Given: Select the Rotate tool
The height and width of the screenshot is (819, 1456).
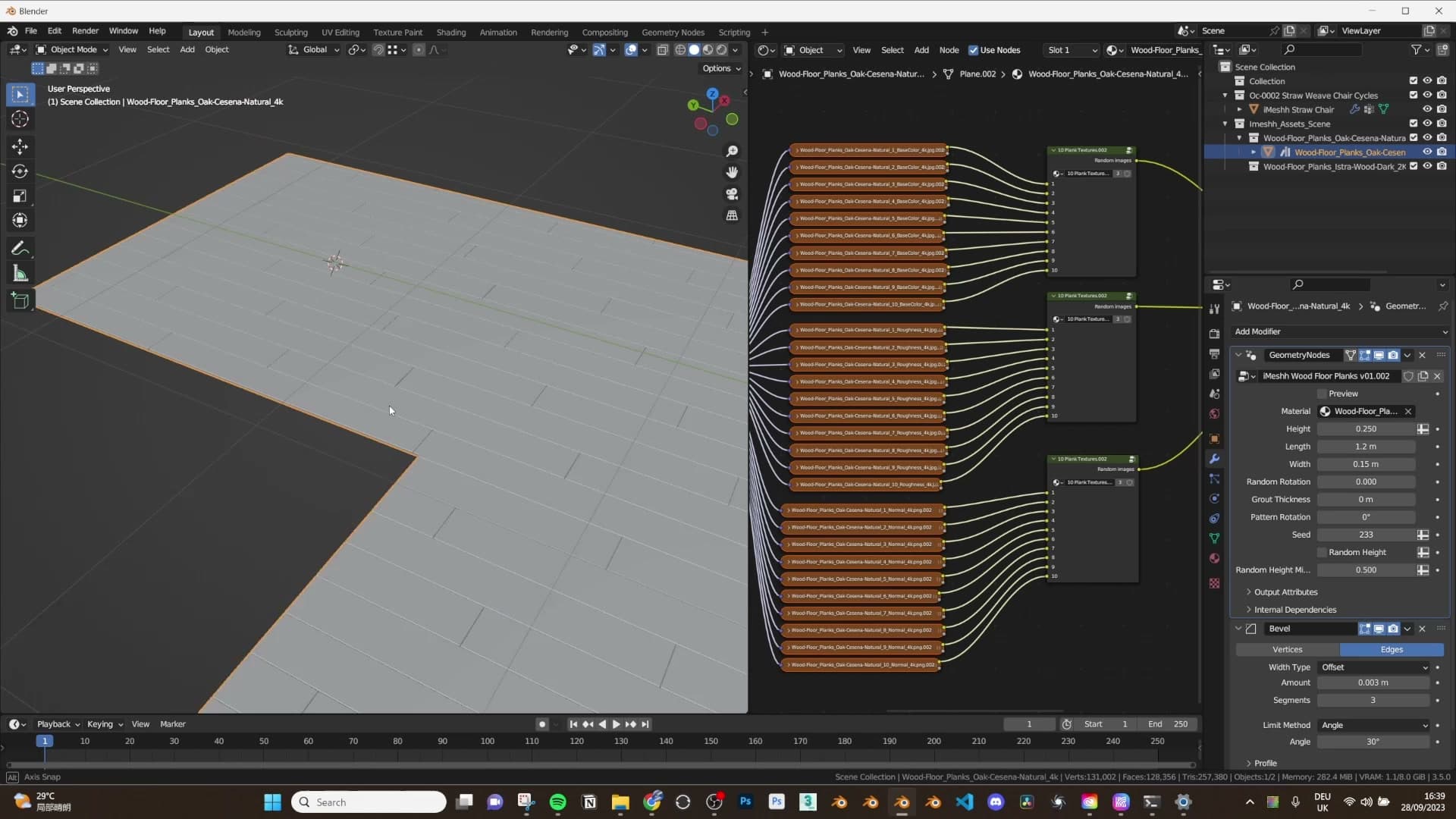Looking at the screenshot, I should pos(20,171).
